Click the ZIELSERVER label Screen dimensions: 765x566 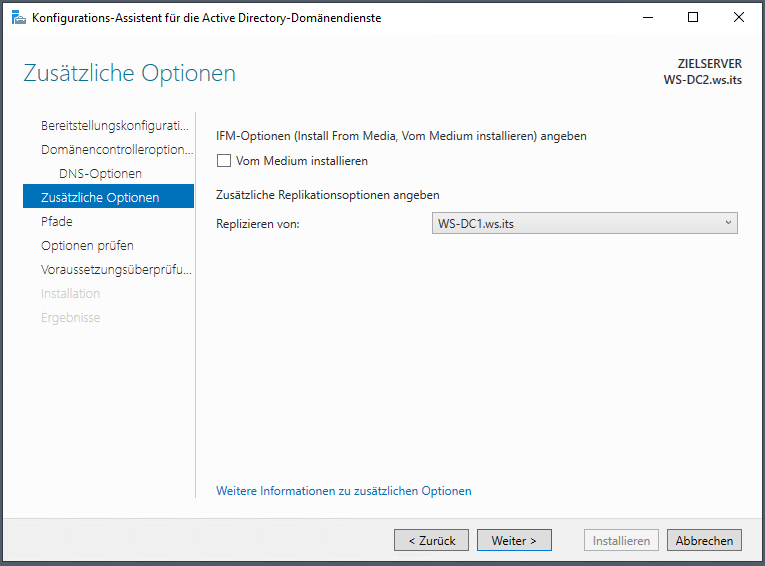[709, 64]
